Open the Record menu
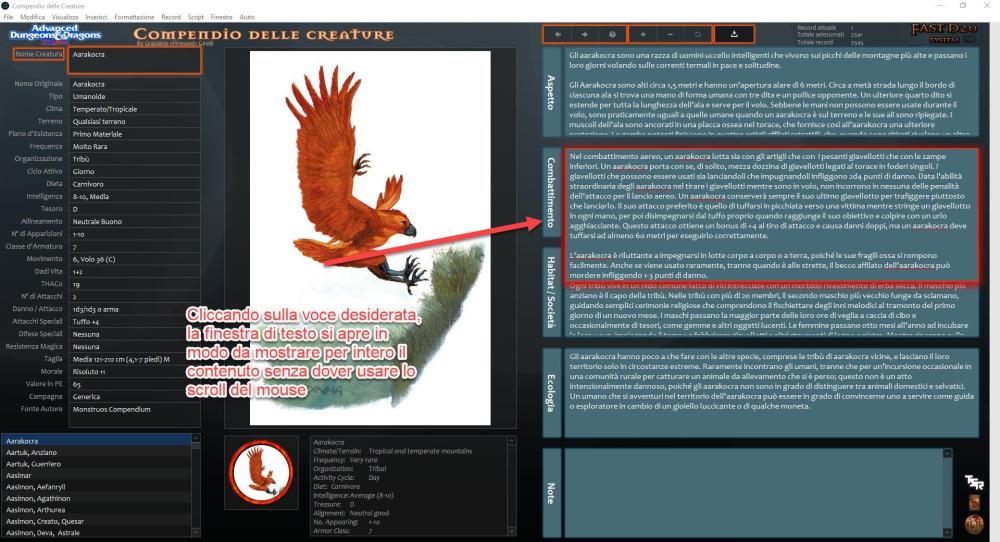This screenshot has width=1000, height=542. click(x=171, y=18)
